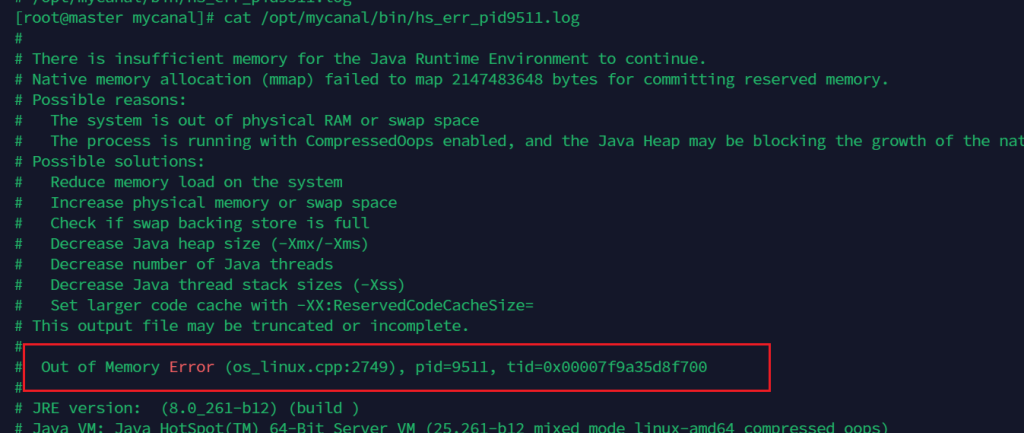This screenshot has width=1024, height=433.
Task: Click the red highlighted word Error
Action: click(x=191, y=367)
